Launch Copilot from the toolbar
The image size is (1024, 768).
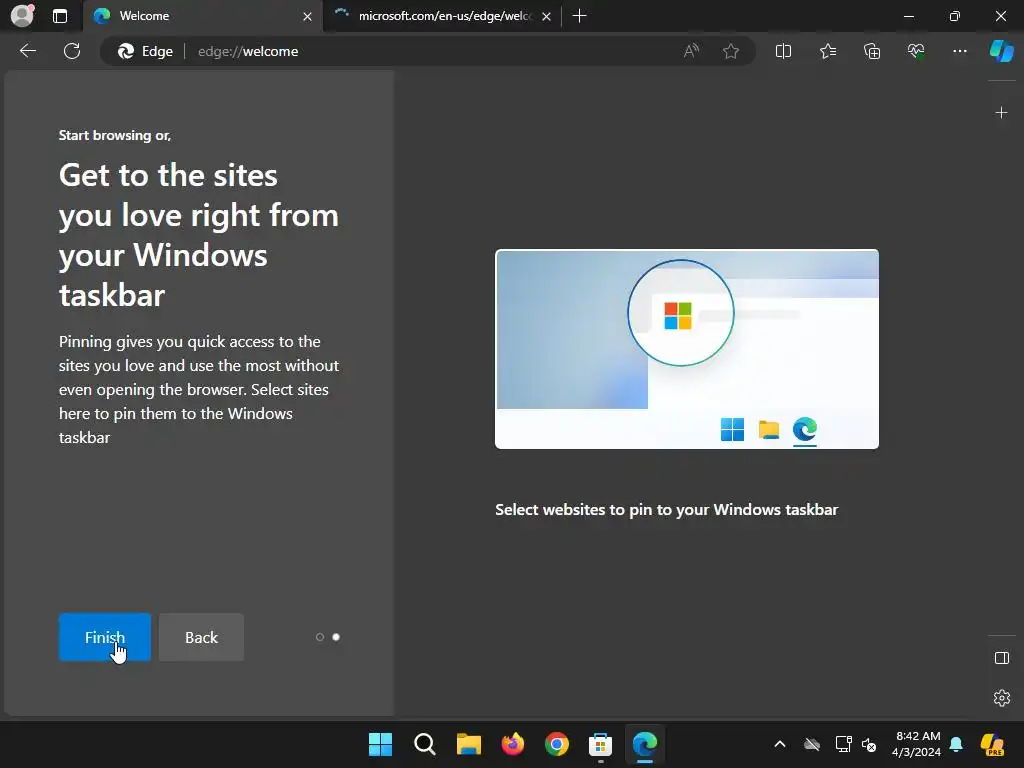pyautogui.click(x=1001, y=51)
